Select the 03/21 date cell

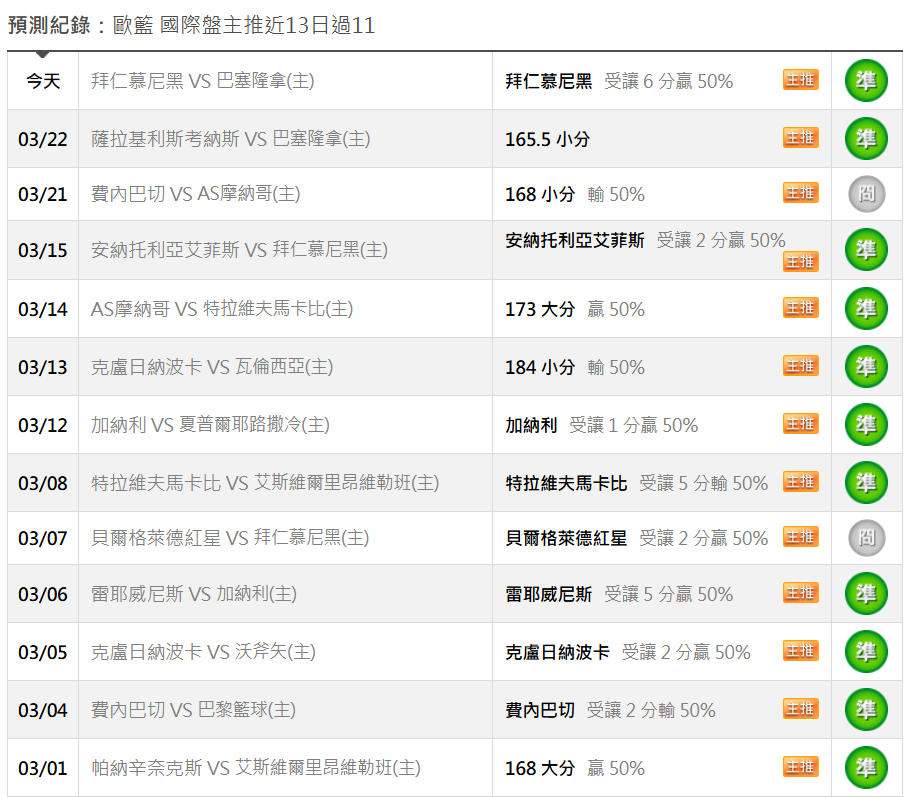click(43, 194)
